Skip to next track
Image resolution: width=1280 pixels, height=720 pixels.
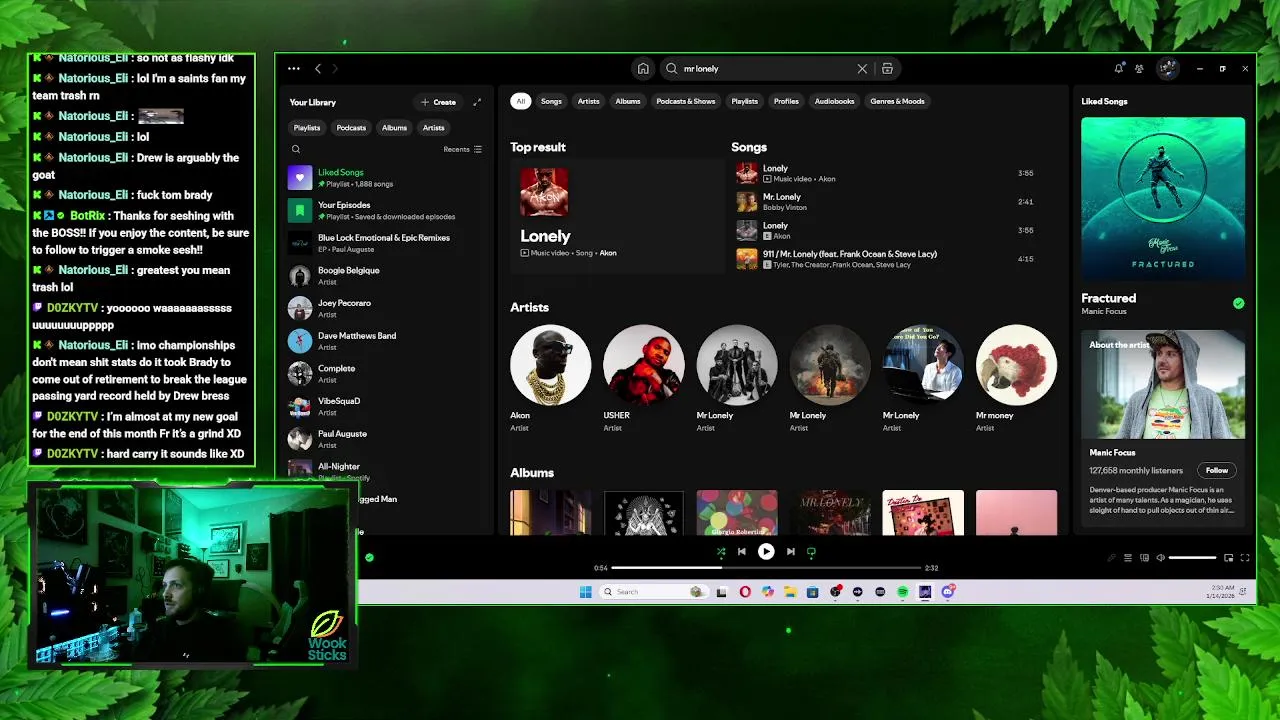coord(790,551)
